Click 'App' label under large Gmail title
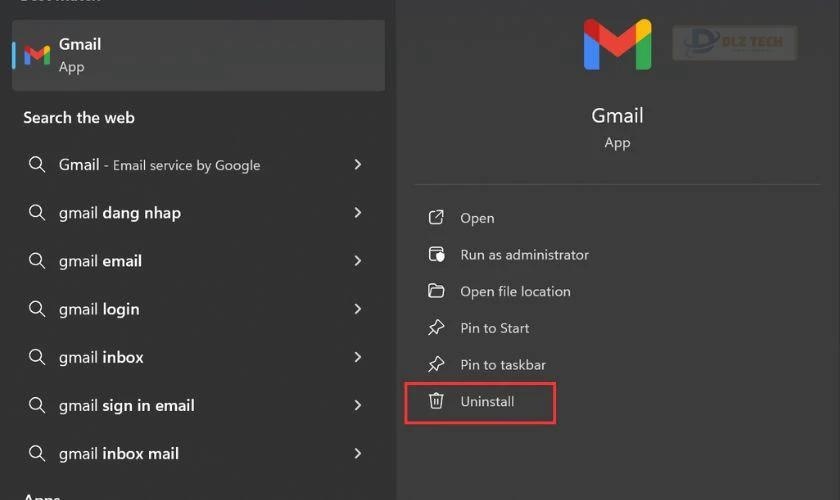This screenshot has height=500, width=840. pyautogui.click(x=617, y=143)
